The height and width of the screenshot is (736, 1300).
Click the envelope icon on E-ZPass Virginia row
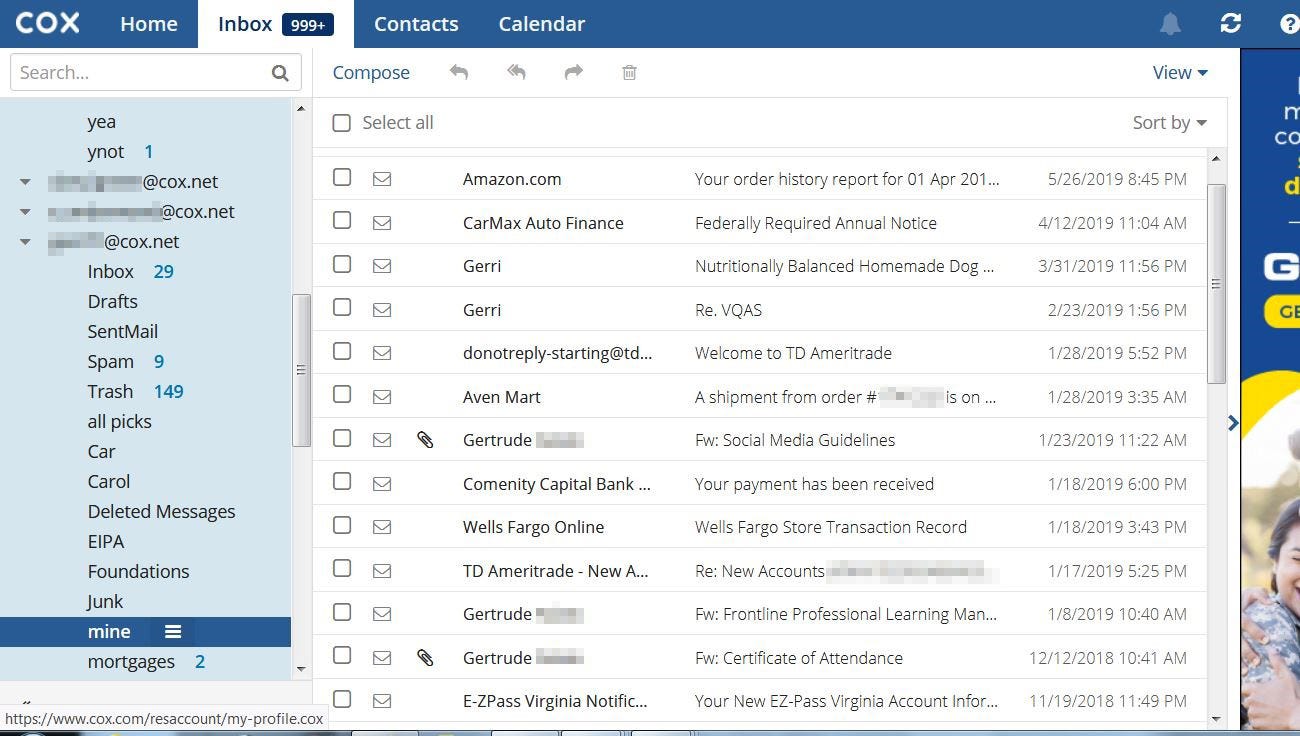(x=382, y=701)
